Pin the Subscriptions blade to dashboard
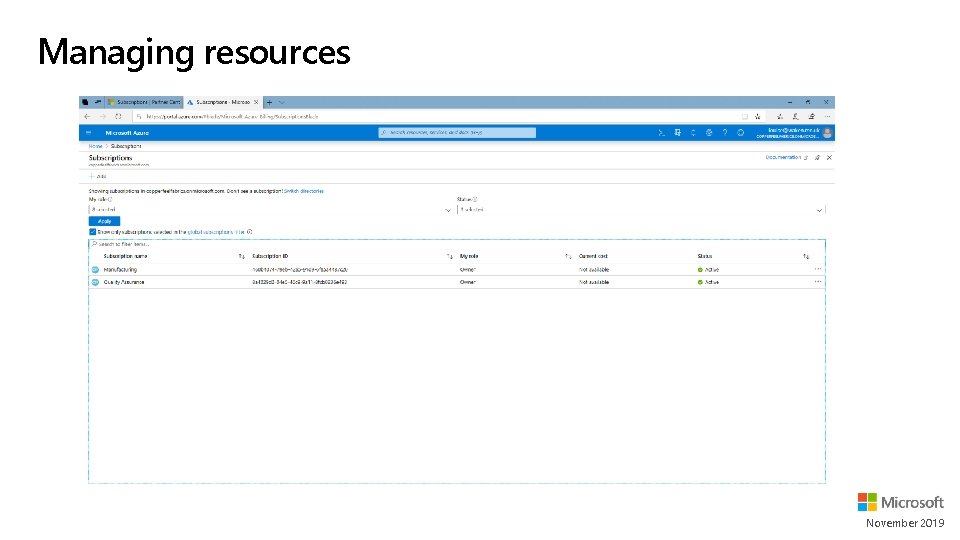This screenshot has height=540, width=960. coord(817,158)
